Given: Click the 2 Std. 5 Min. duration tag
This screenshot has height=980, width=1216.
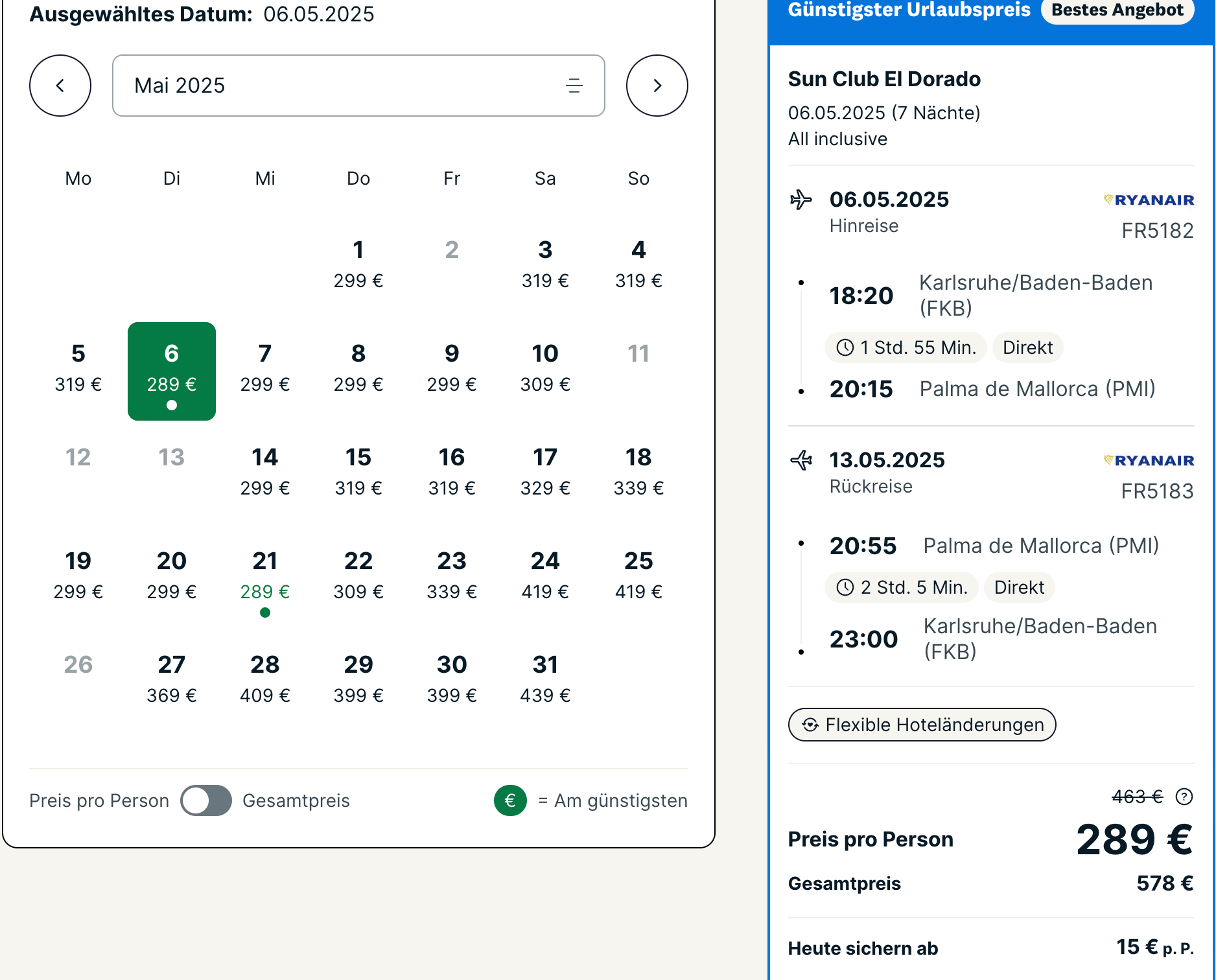Looking at the screenshot, I should pos(901,588).
